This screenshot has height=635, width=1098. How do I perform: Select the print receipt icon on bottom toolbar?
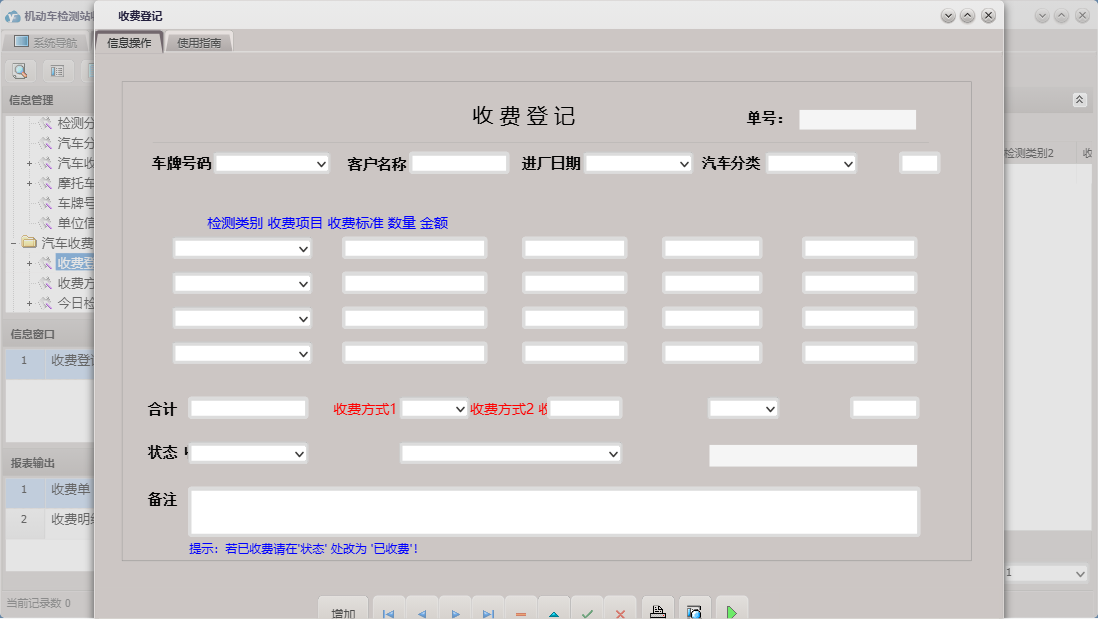coord(657,612)
